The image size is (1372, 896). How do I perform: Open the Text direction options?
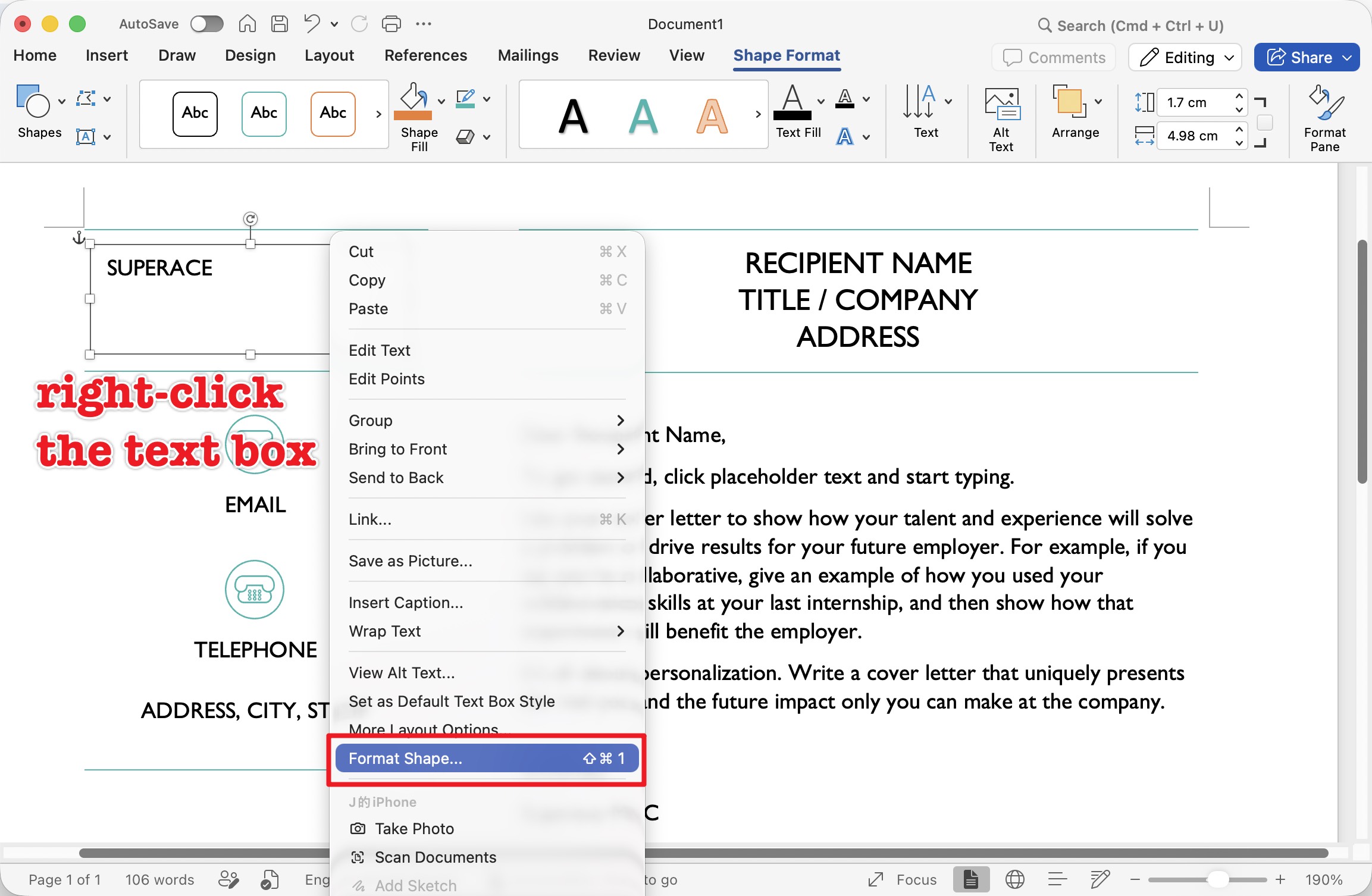[x=926, y=112]
